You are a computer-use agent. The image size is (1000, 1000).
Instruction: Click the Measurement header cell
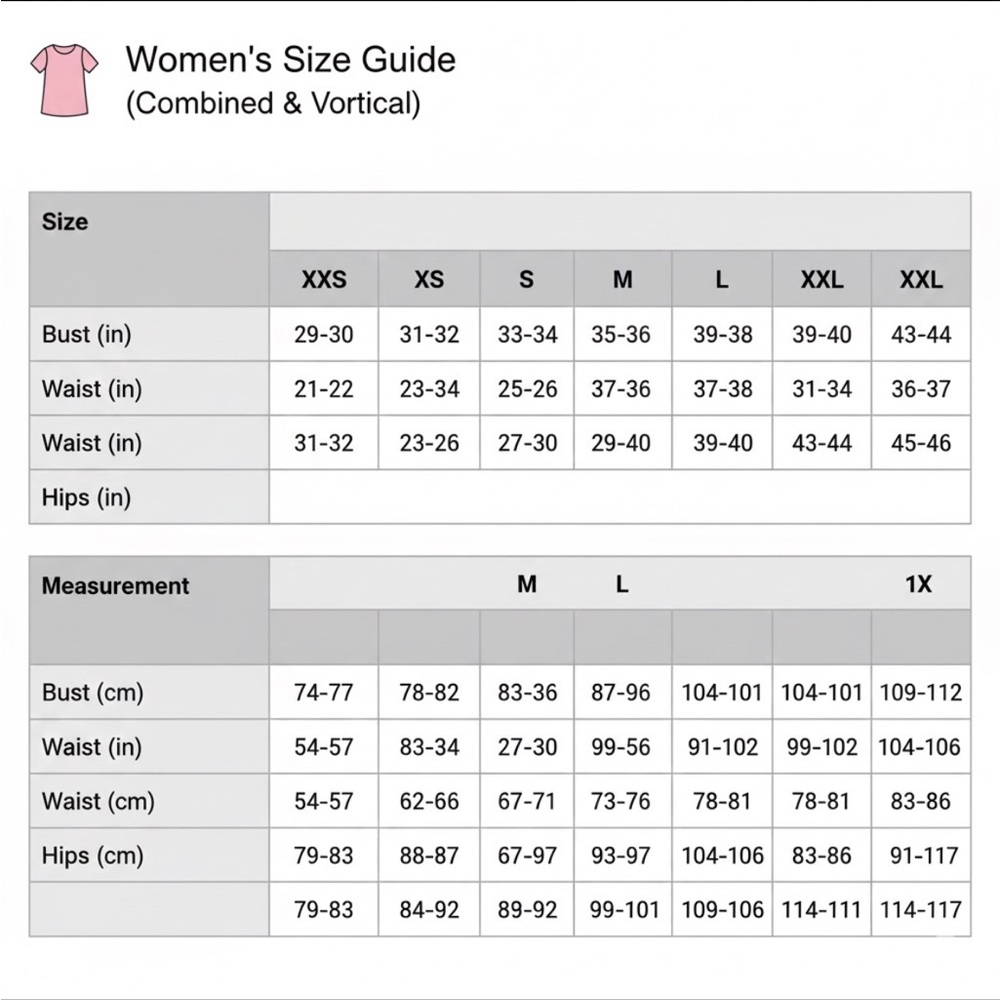point(115,586)
